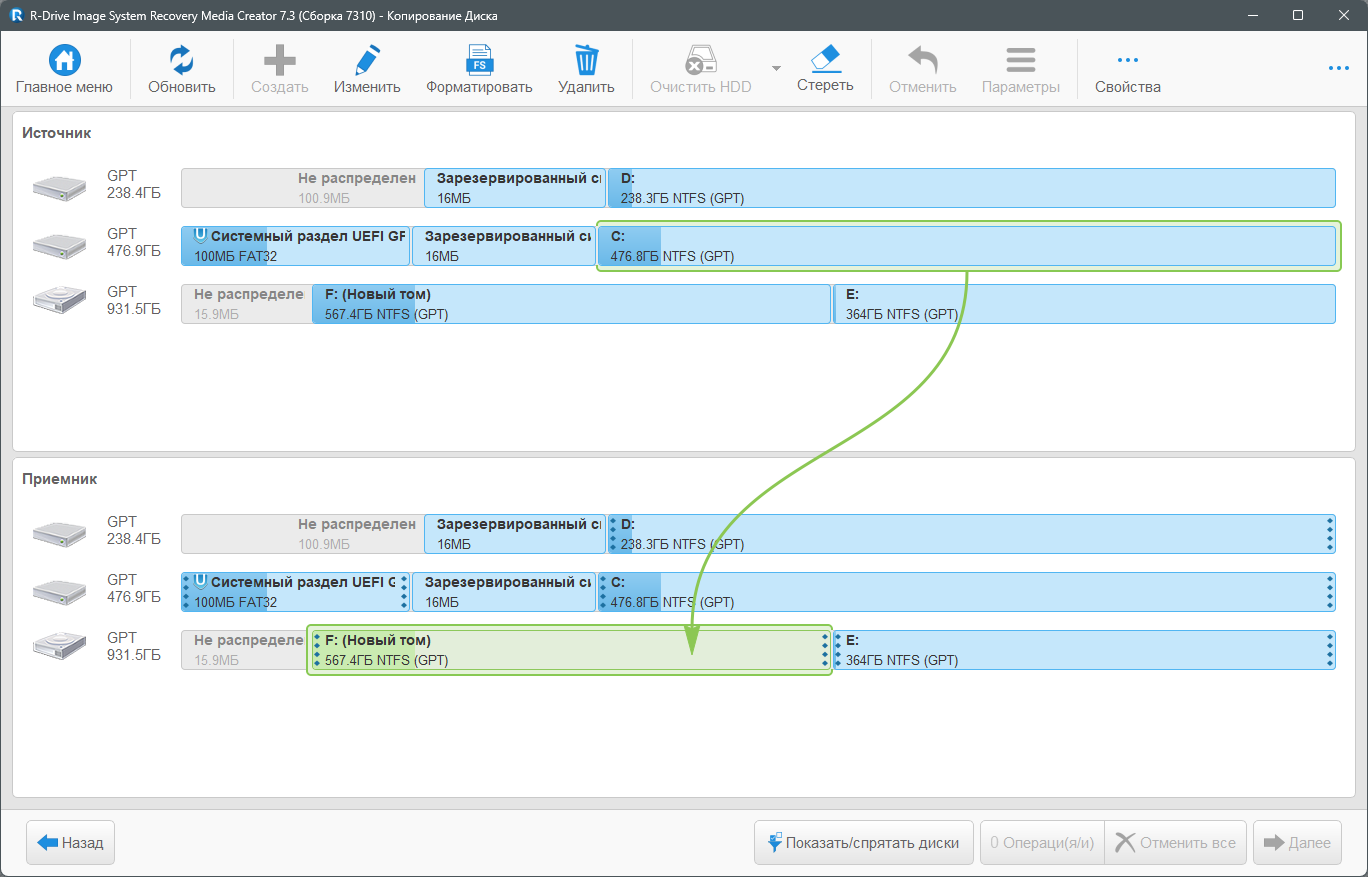This screenshot has height=877, width=1368.
Task: Pick destination partition F: (Новый том)
Action: (x=568, y=650)
